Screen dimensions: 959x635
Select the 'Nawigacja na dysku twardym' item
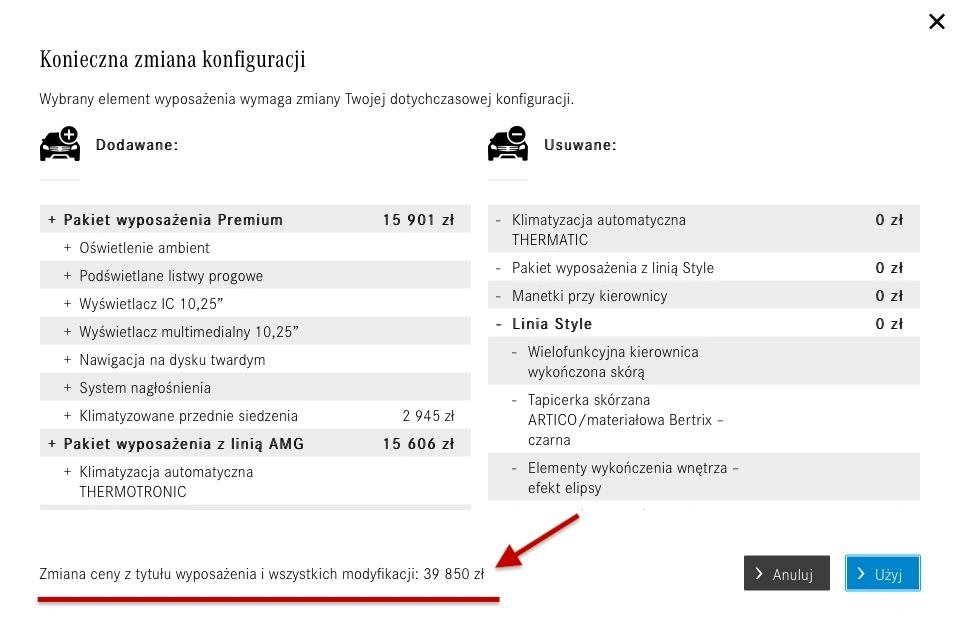tap(255, 360)
